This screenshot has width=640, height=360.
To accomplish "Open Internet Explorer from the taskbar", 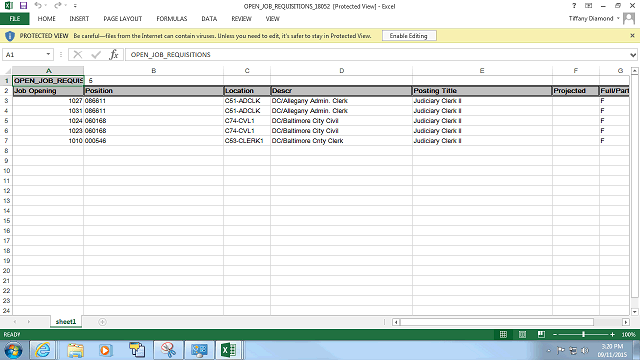I will [x=43, y=350].
